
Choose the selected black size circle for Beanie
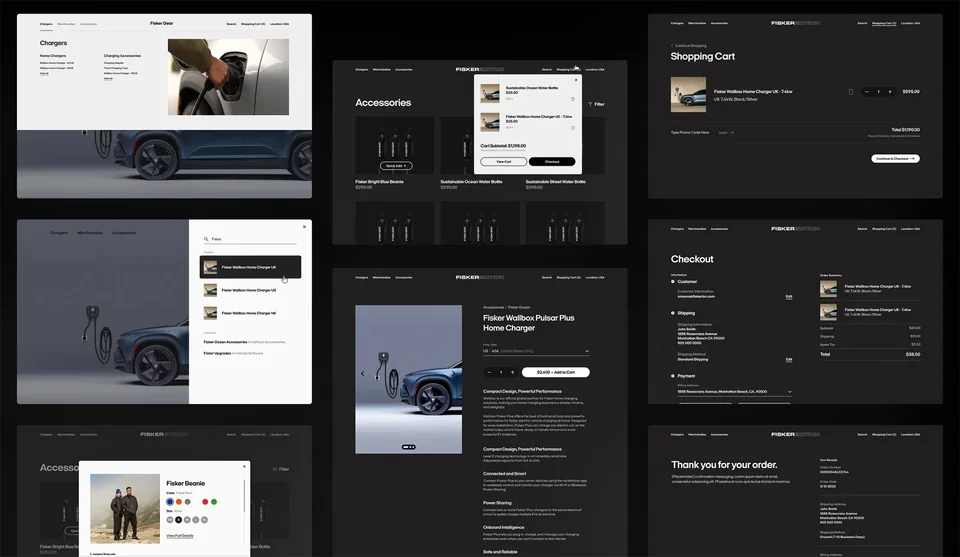(179, 520)
